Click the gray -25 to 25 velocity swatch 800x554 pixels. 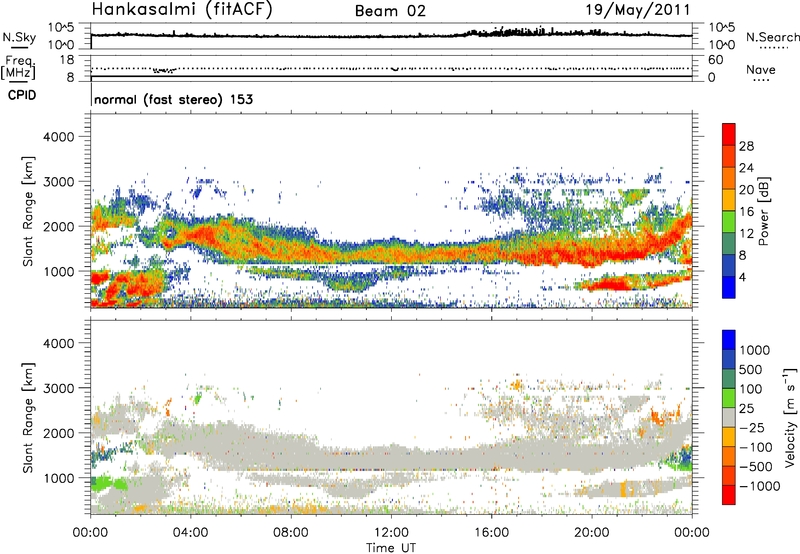(729, 417)
